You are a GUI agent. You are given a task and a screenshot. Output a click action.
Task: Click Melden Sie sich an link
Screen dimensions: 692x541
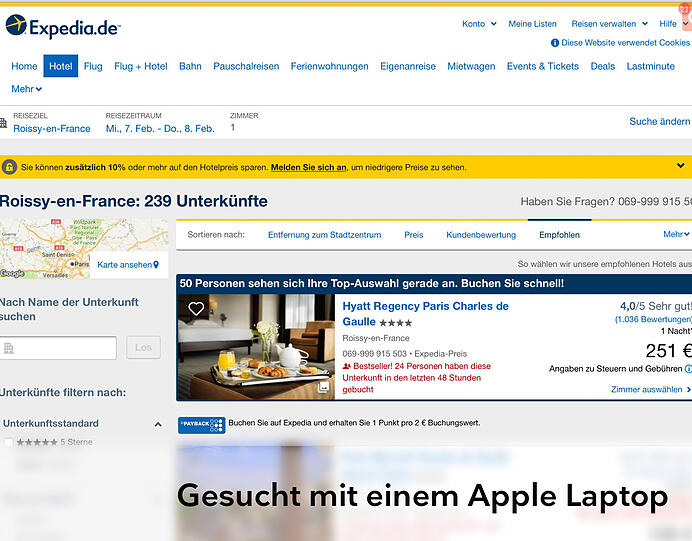(x=308, y=167)
